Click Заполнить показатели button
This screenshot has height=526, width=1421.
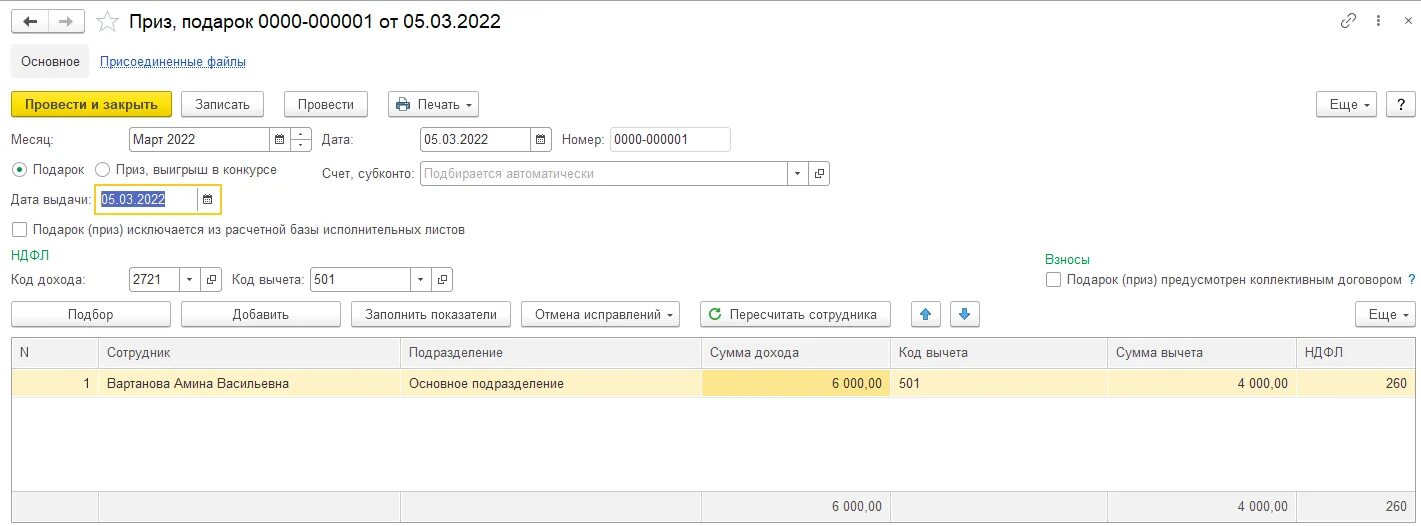pos(431,314)
